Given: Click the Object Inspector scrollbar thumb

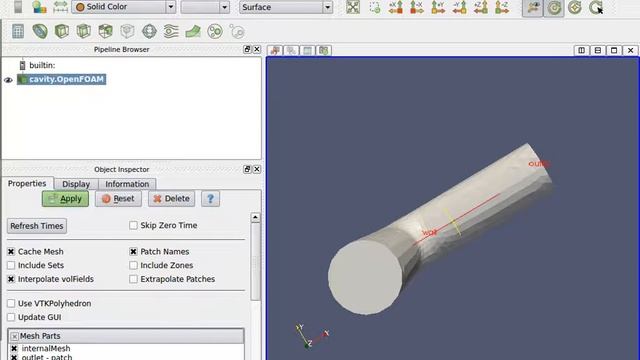Looking at the screenshot, I should point(255,261).
